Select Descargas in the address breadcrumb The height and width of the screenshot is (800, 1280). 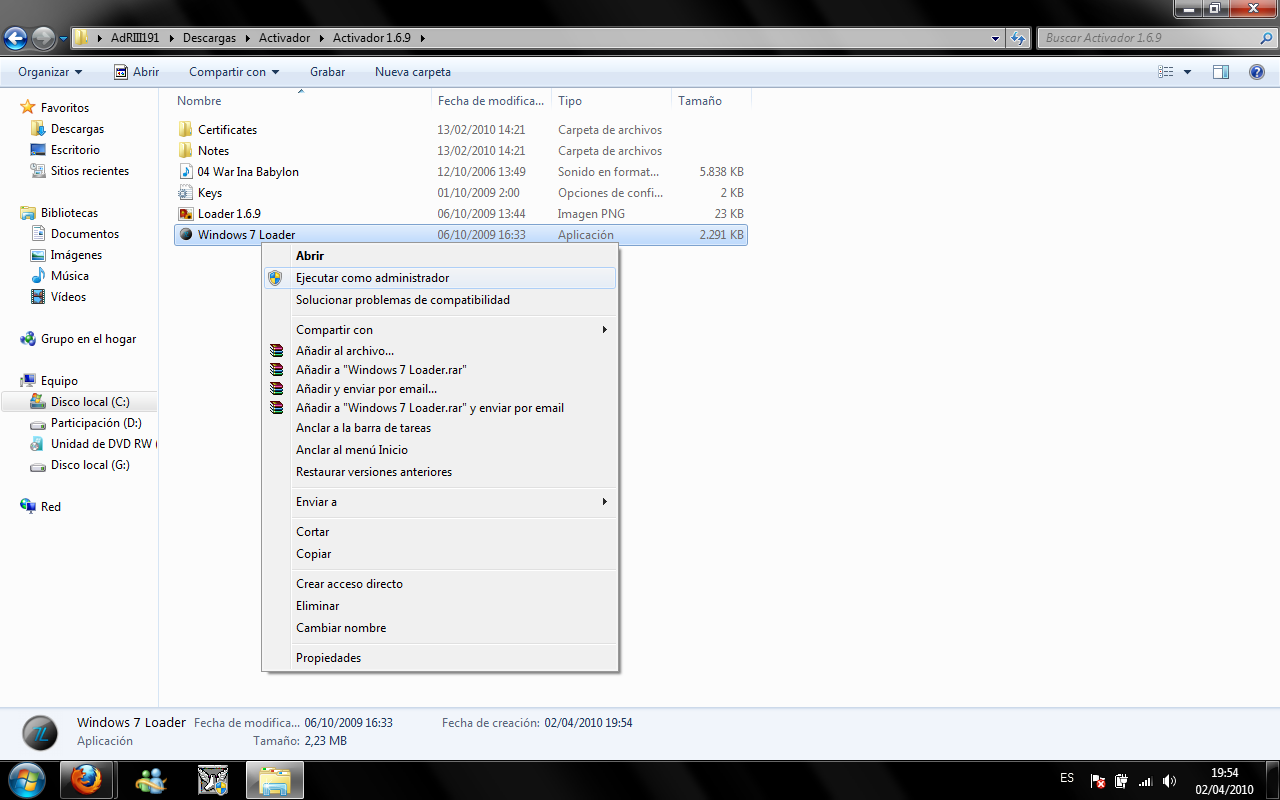coord(209,38)
